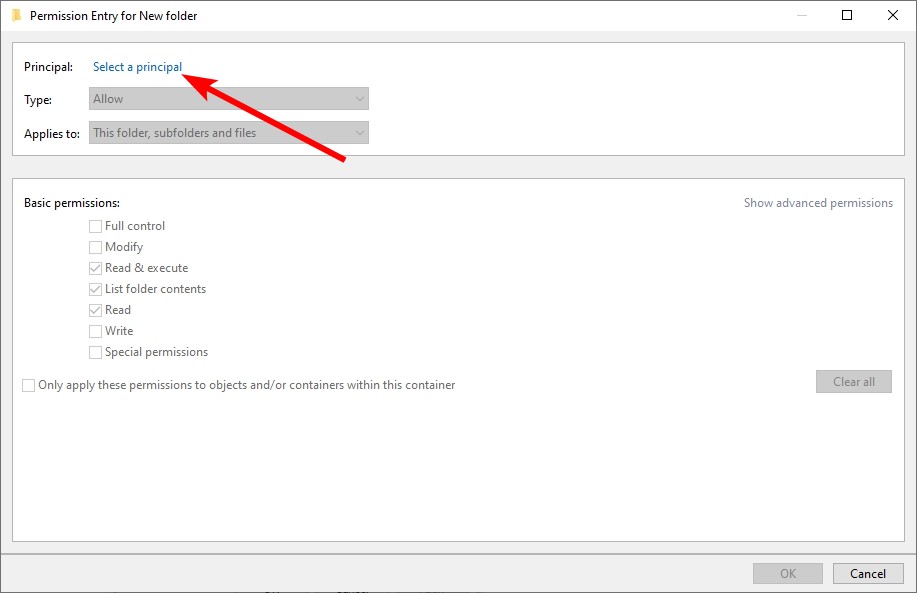917x593 pixels.
Task: Click the Clear all button
Action: click(x=854, y=382)
